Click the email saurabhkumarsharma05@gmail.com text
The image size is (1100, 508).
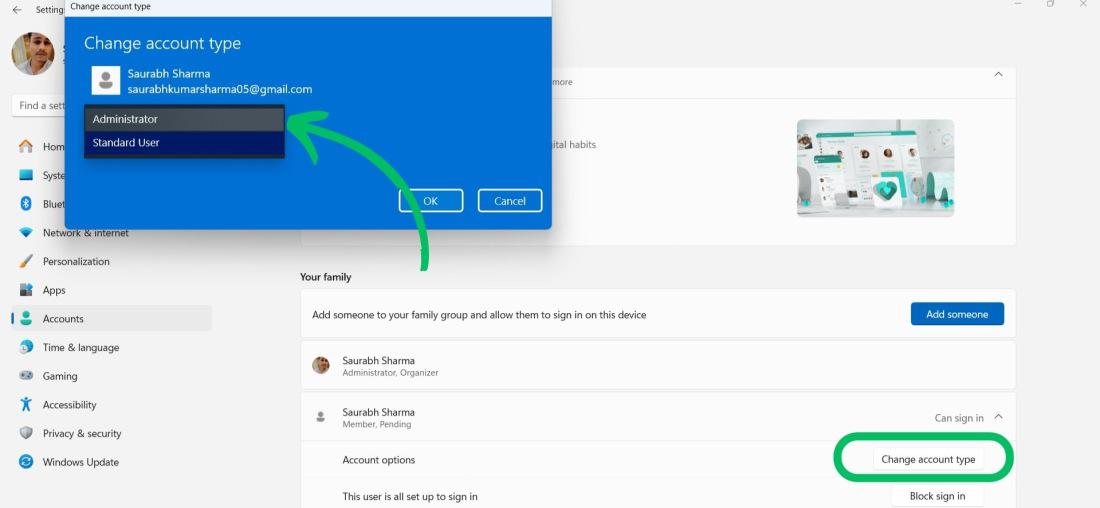[x=220, y=90]
